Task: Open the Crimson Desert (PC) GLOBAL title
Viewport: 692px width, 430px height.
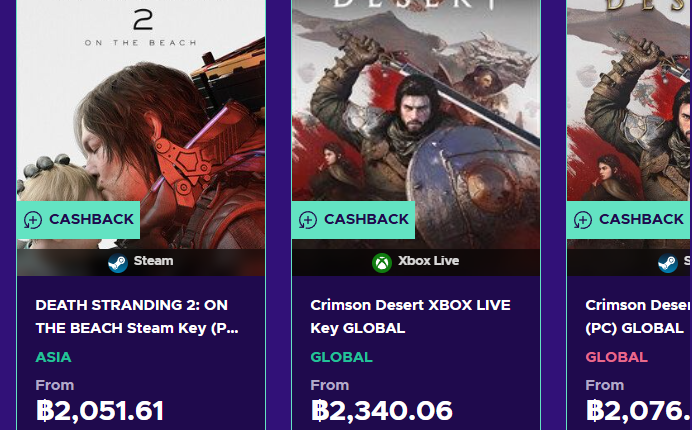Action: [637, 316]
